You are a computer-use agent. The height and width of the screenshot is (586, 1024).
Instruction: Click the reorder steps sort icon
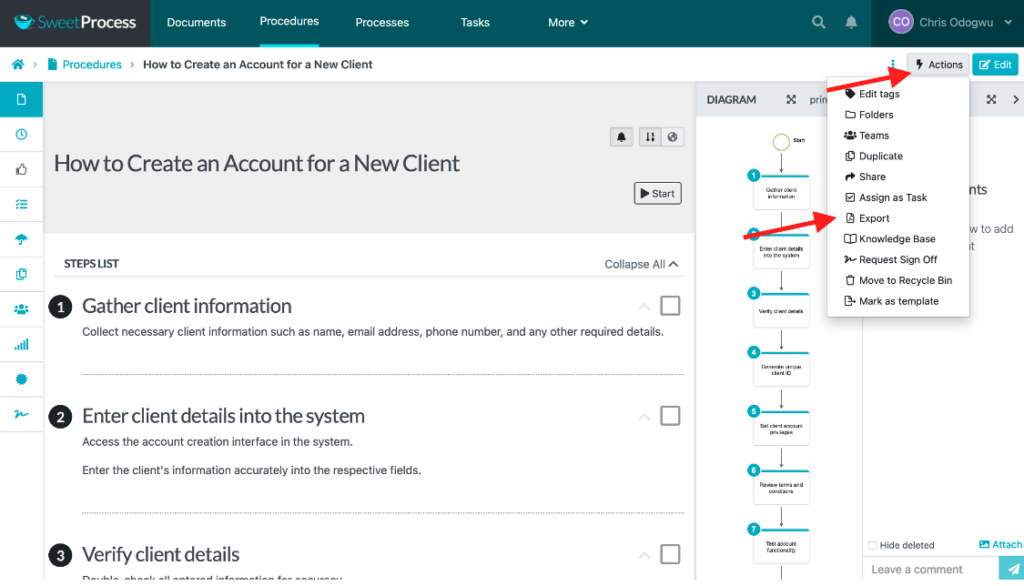[x=650, y=137]
